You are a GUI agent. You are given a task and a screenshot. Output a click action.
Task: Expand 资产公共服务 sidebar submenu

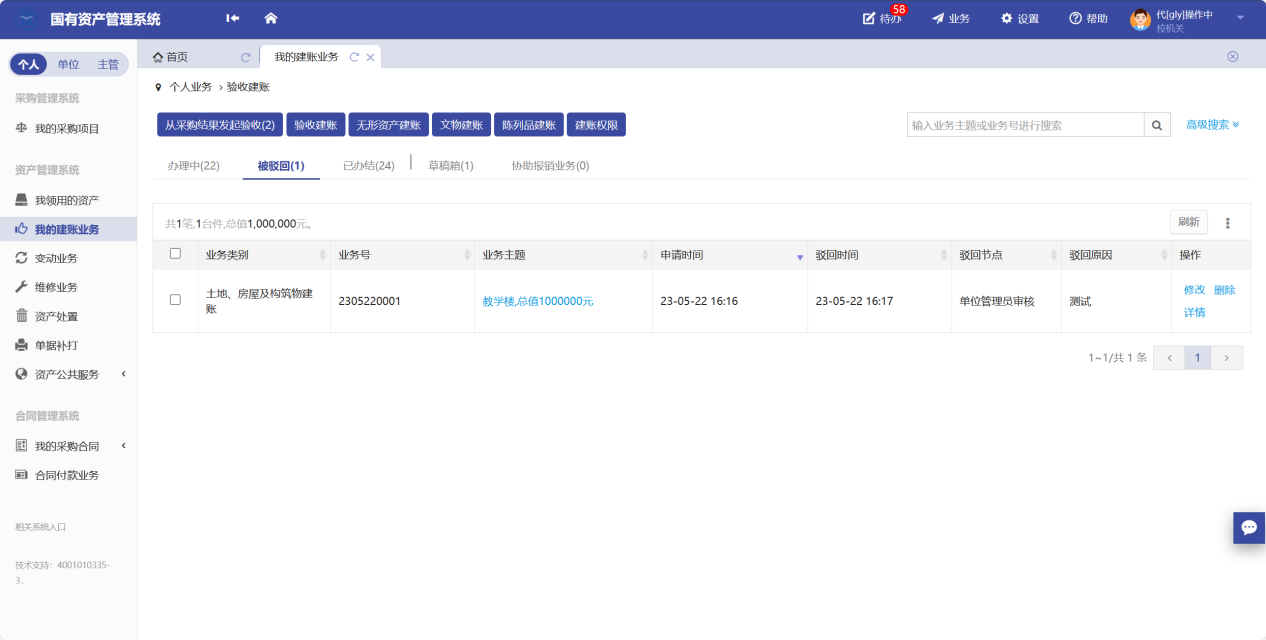pyautogui.click(x=123, y=374)
